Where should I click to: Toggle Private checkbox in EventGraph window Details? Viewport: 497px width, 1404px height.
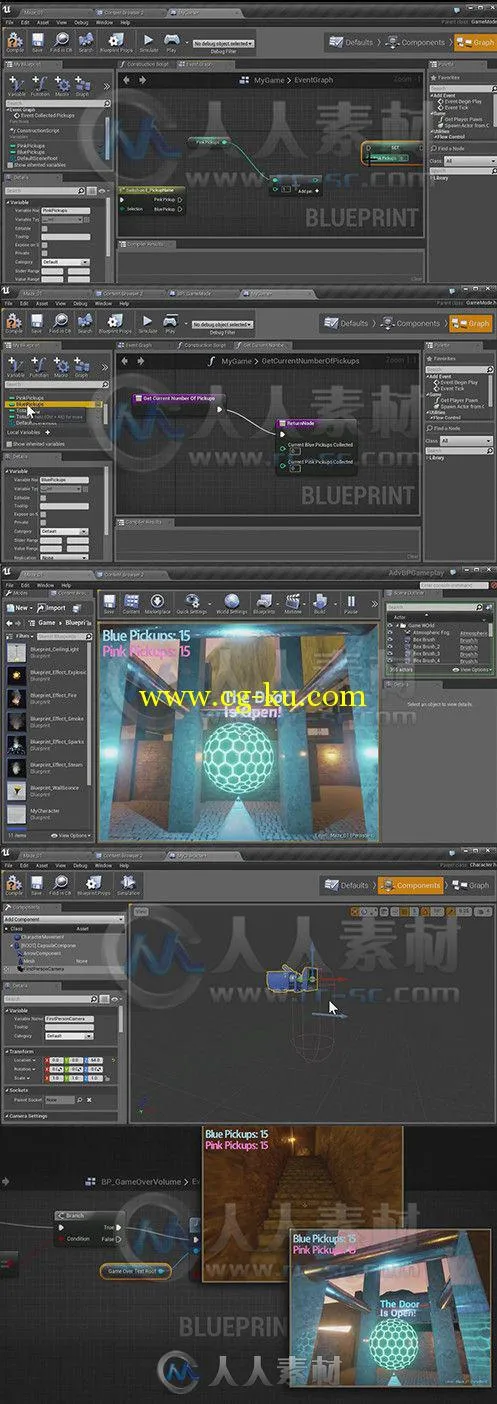point(46,253)
